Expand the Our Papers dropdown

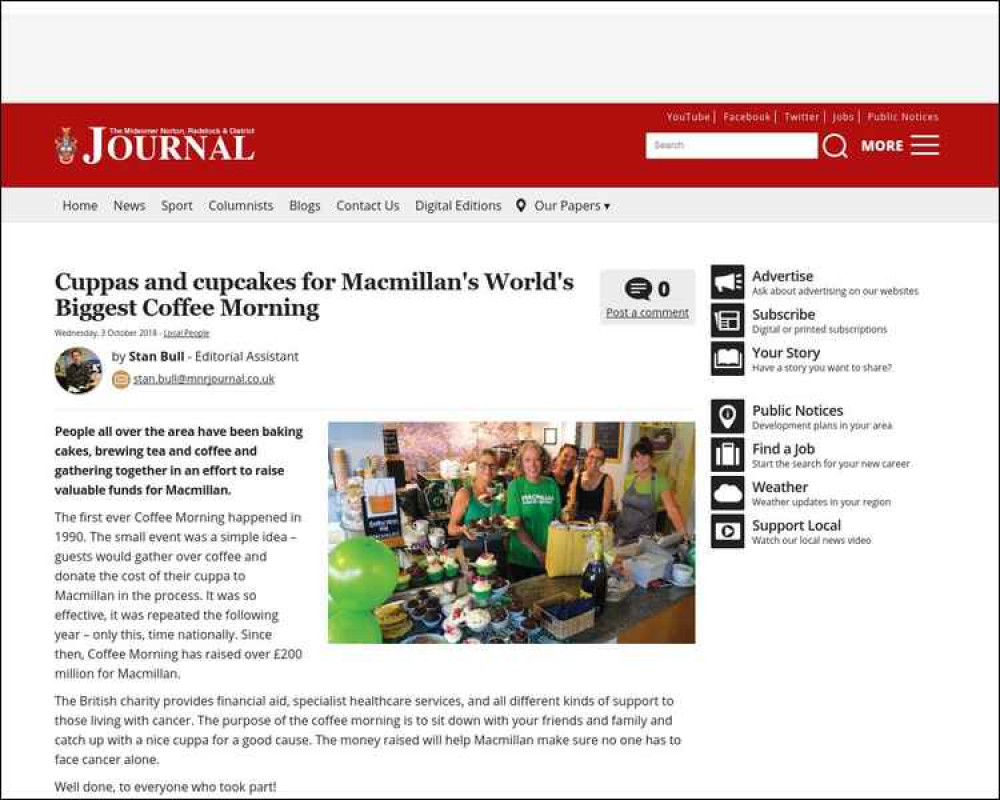[x=572, y=206]
